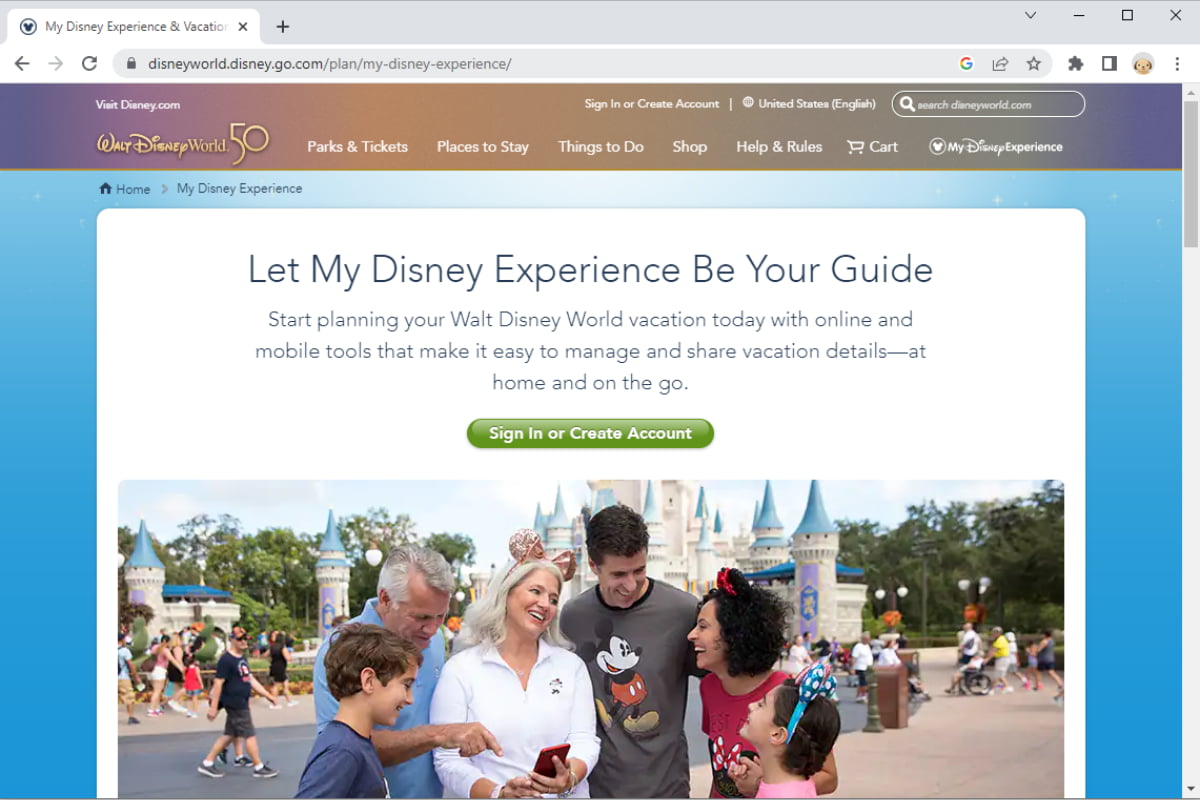This screenshot has height=800, width=1200.
Task: Open the Shop menu
Action: pyautogui.click(x=690, y=147)
